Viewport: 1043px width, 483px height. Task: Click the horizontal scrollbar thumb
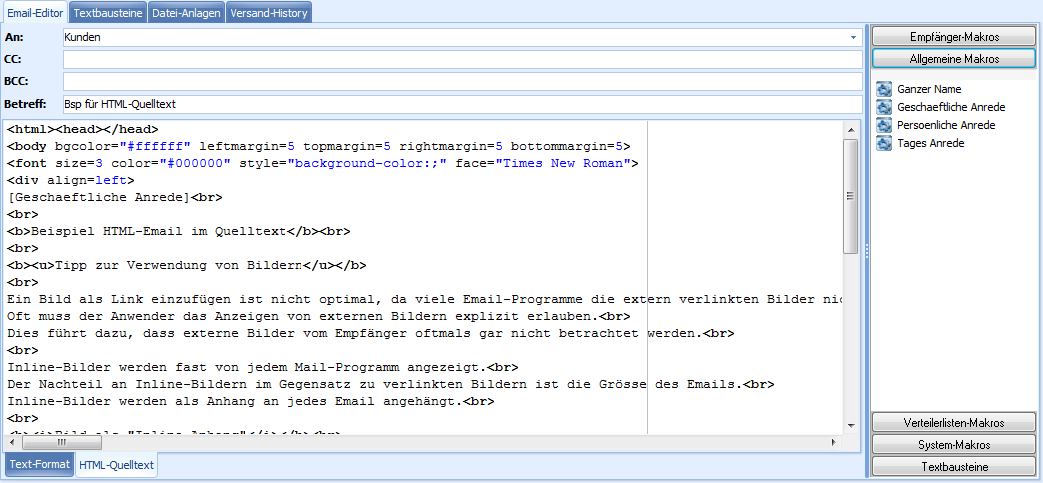point(61,442)
